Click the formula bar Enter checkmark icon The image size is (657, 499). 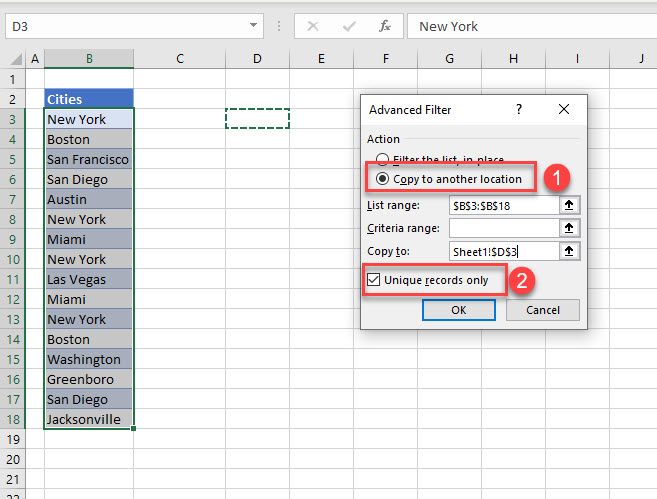click(348, 26)
